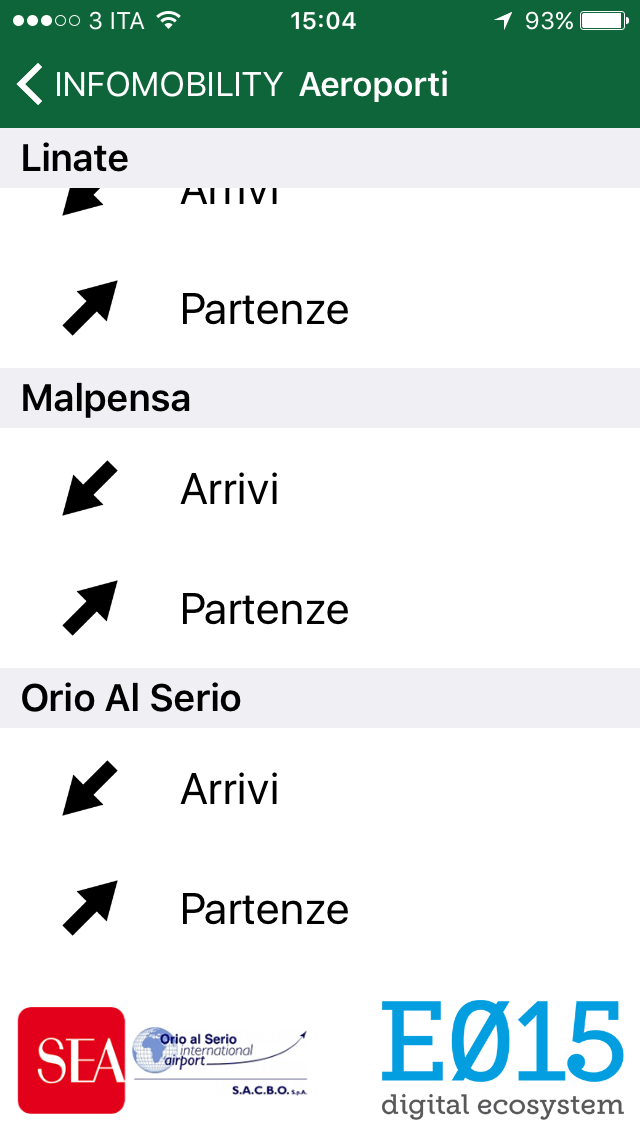Screen dimensions: 640x1136
Task: Tap the back chevron arrow
Action: pyautogui.click(x=30, y=85)
